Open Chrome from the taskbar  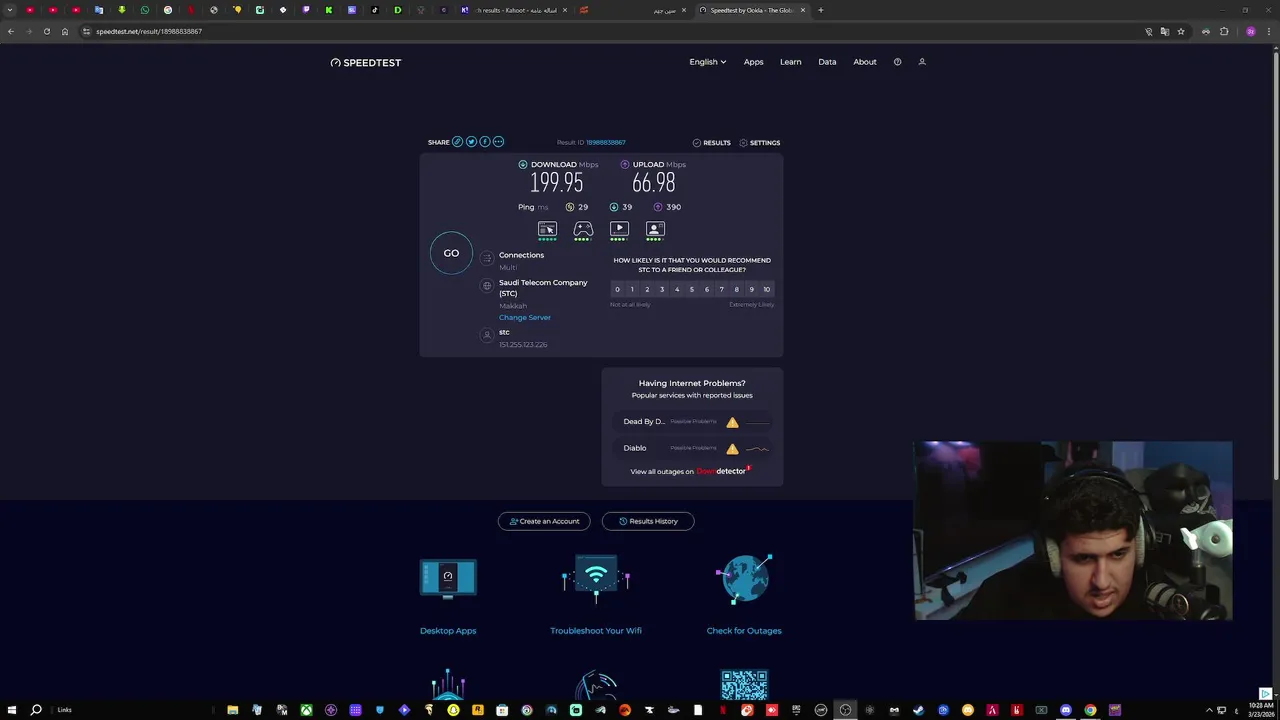tap(1090, 710)
